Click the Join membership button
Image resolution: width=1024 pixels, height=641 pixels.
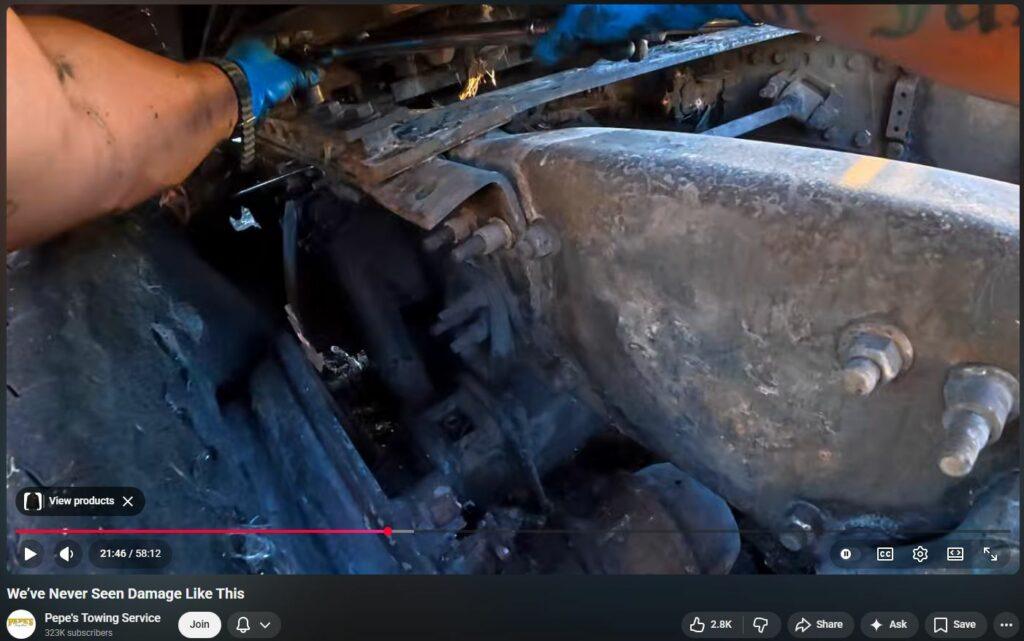click(x=199, y=624)
